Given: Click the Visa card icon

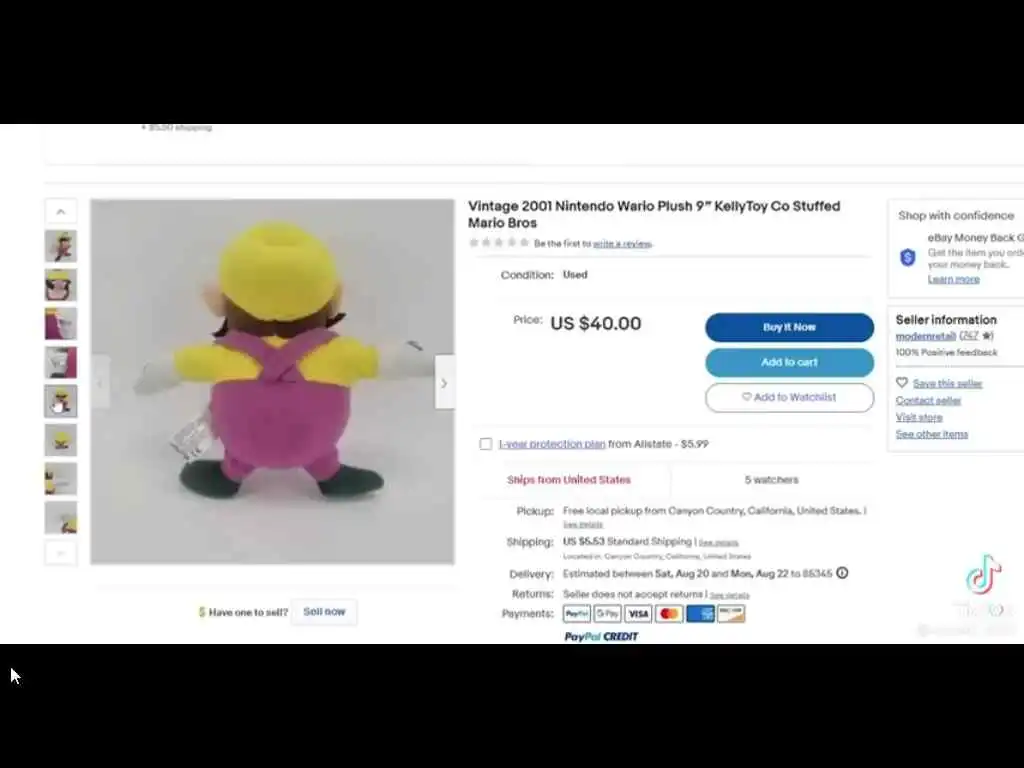Looking at the screenshot, I should (x=638, y=614).
